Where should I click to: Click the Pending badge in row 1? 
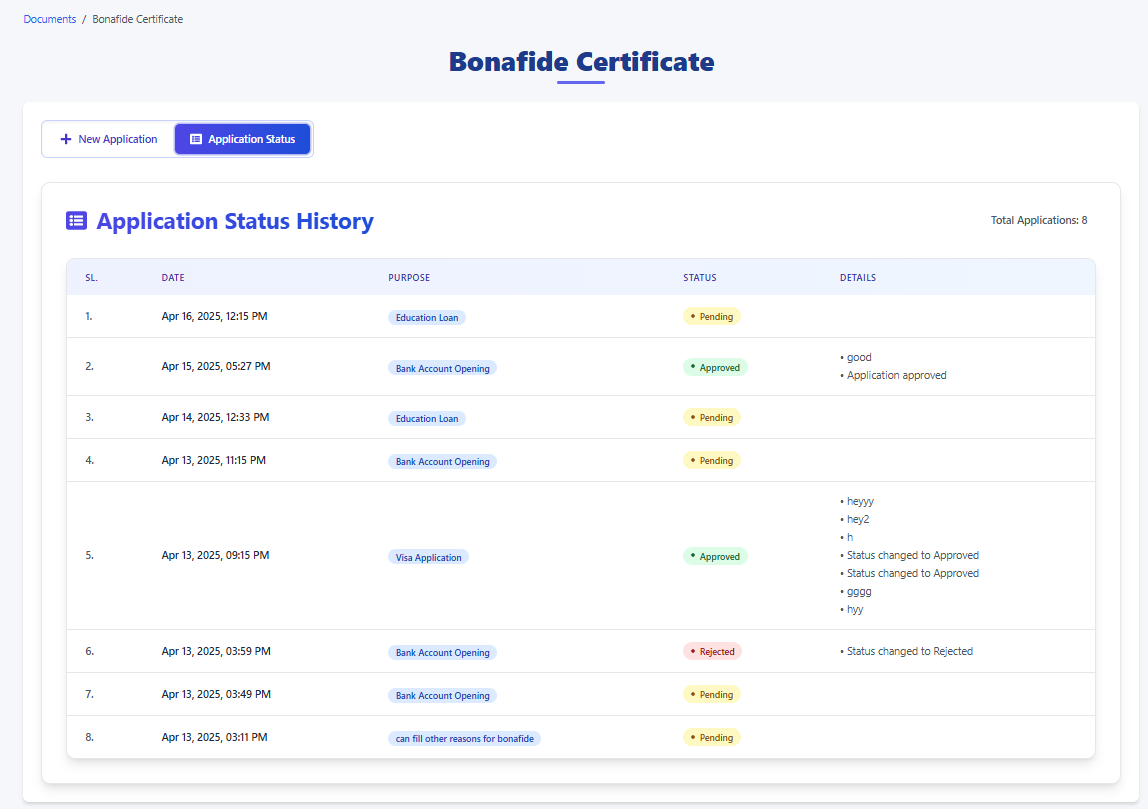712,316
